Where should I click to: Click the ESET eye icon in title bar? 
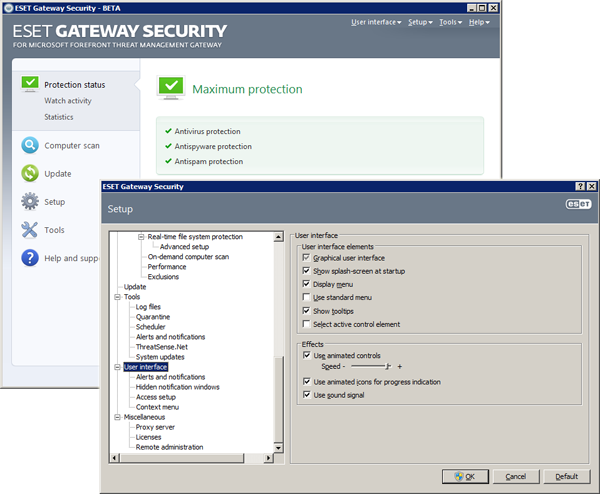point(8,8)
